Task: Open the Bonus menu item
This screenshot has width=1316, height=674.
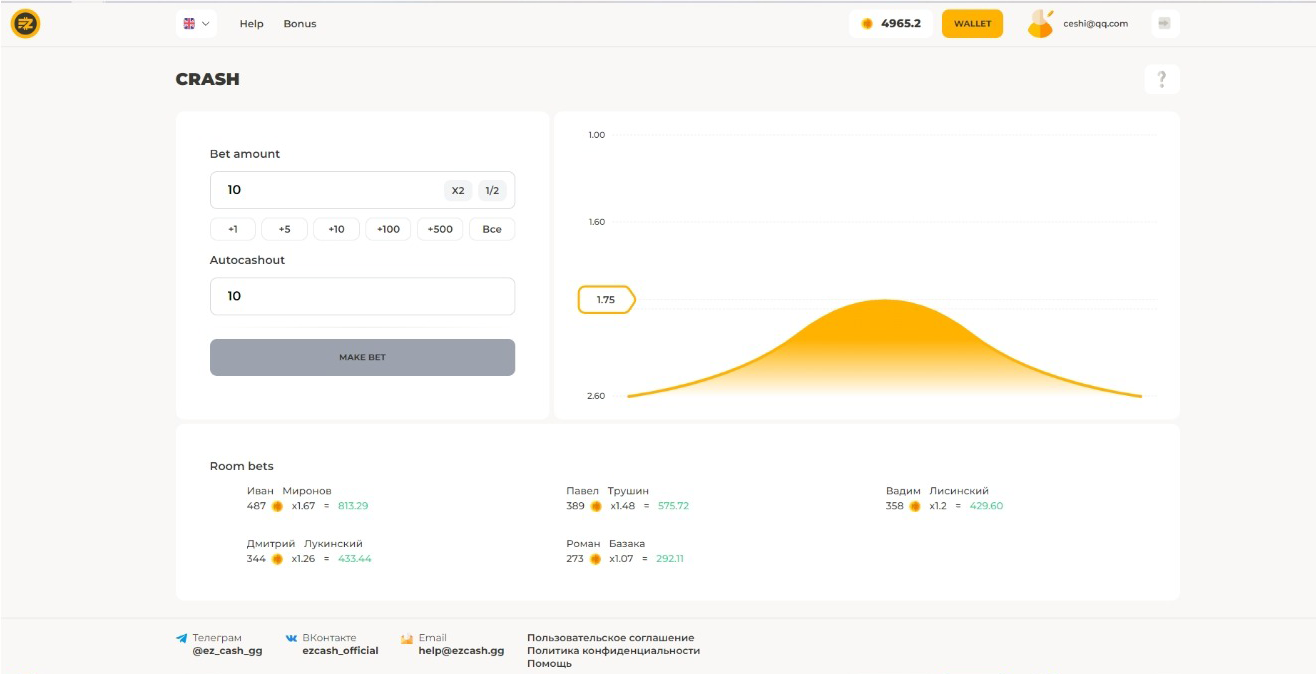Action: click(x=299, y=24)
